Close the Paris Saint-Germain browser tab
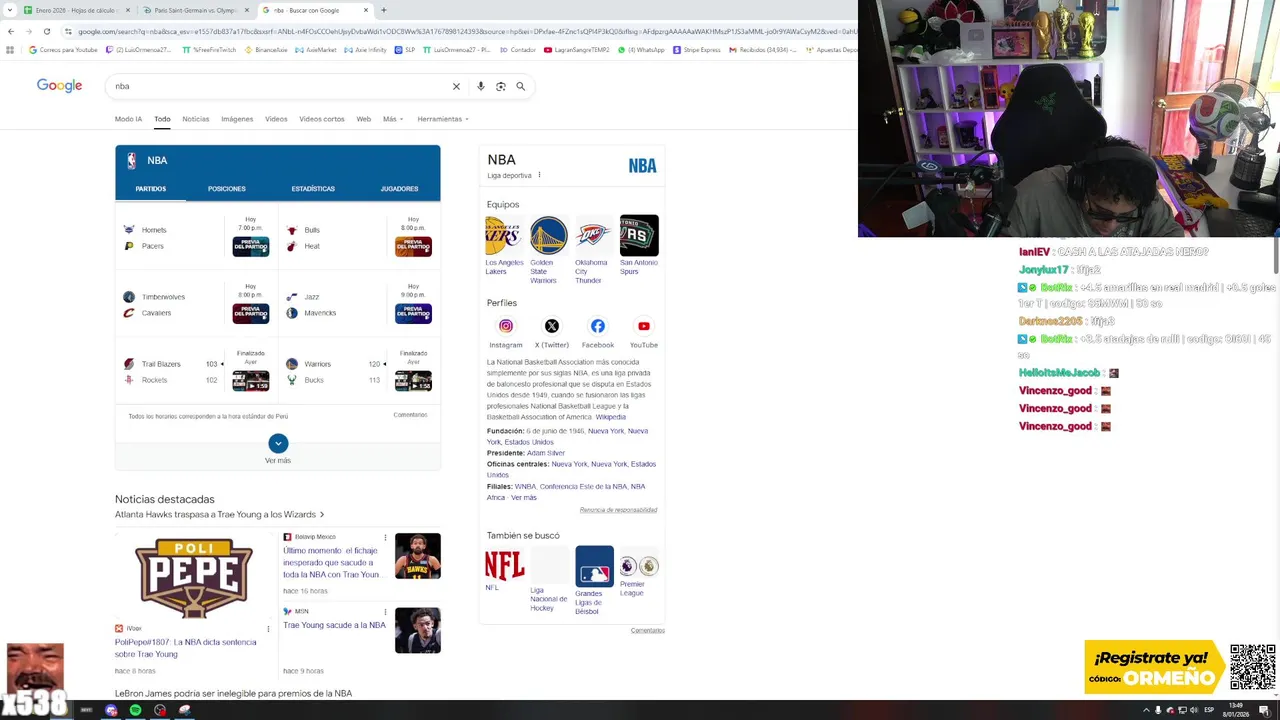Viewport: 1280px width, 720px height. tap(247, 10)
